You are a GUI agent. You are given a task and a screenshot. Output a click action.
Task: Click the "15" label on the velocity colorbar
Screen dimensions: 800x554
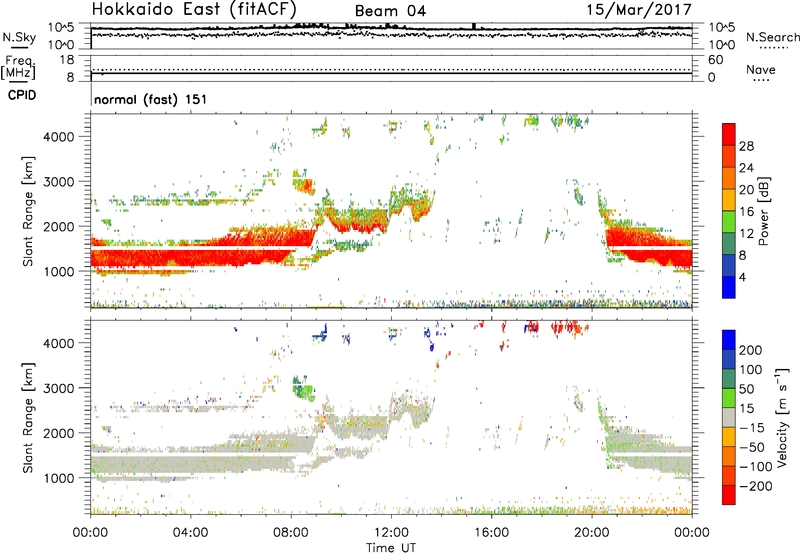coord(747,408)
